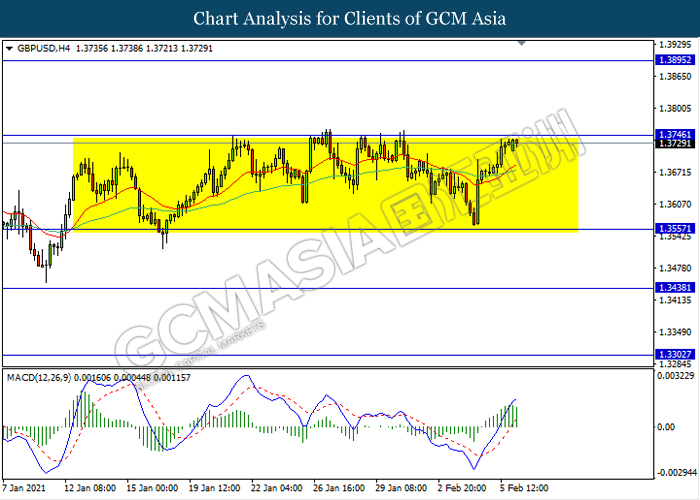The image size is (700, 500).
Task: Select the 1.35571 support level label
Action: coord(675,229)
